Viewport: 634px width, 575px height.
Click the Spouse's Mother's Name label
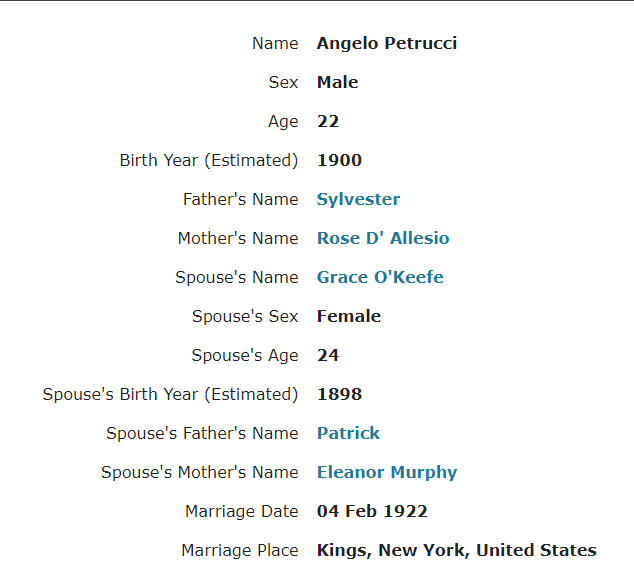point(200,472)
